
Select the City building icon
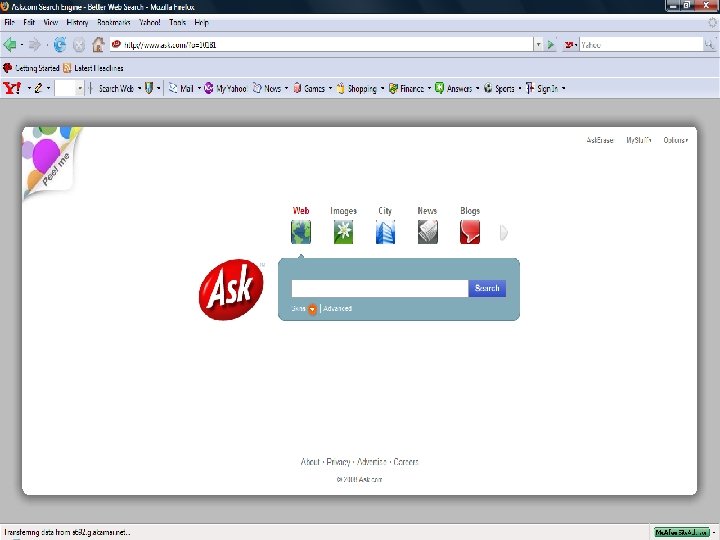tap(385, 232)
